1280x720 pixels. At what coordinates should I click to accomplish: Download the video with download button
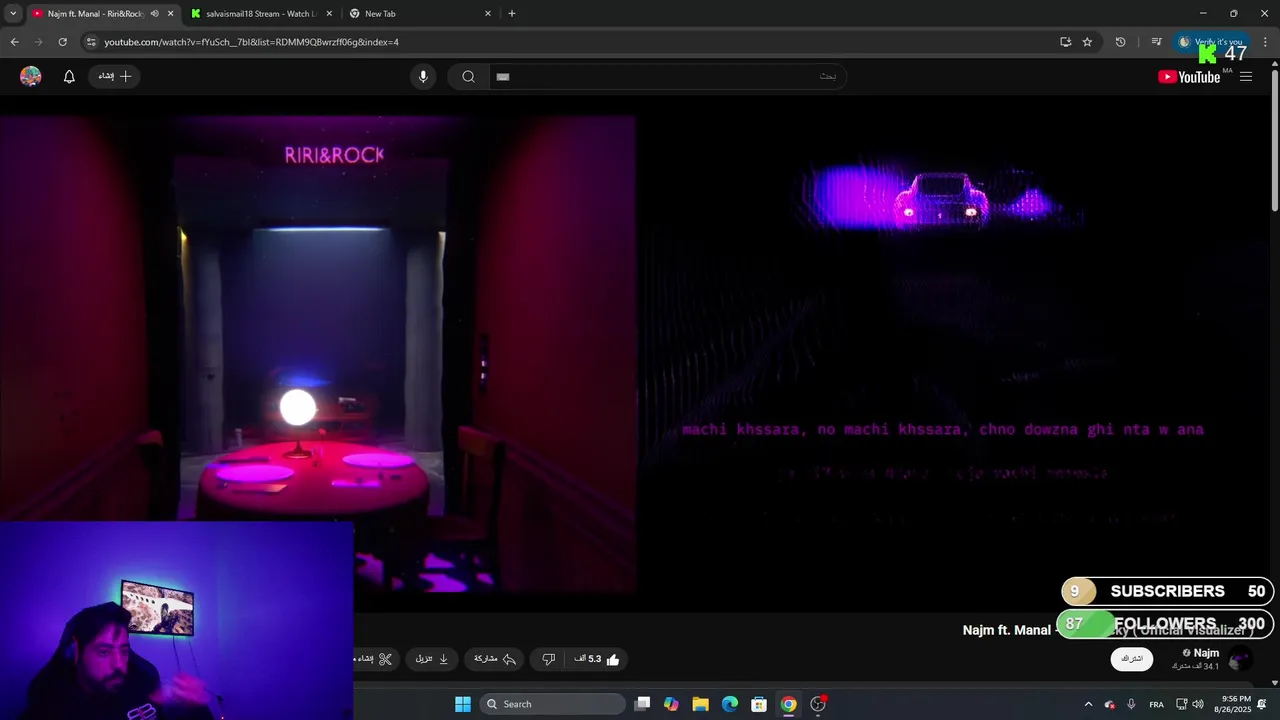tap(432, 659)
